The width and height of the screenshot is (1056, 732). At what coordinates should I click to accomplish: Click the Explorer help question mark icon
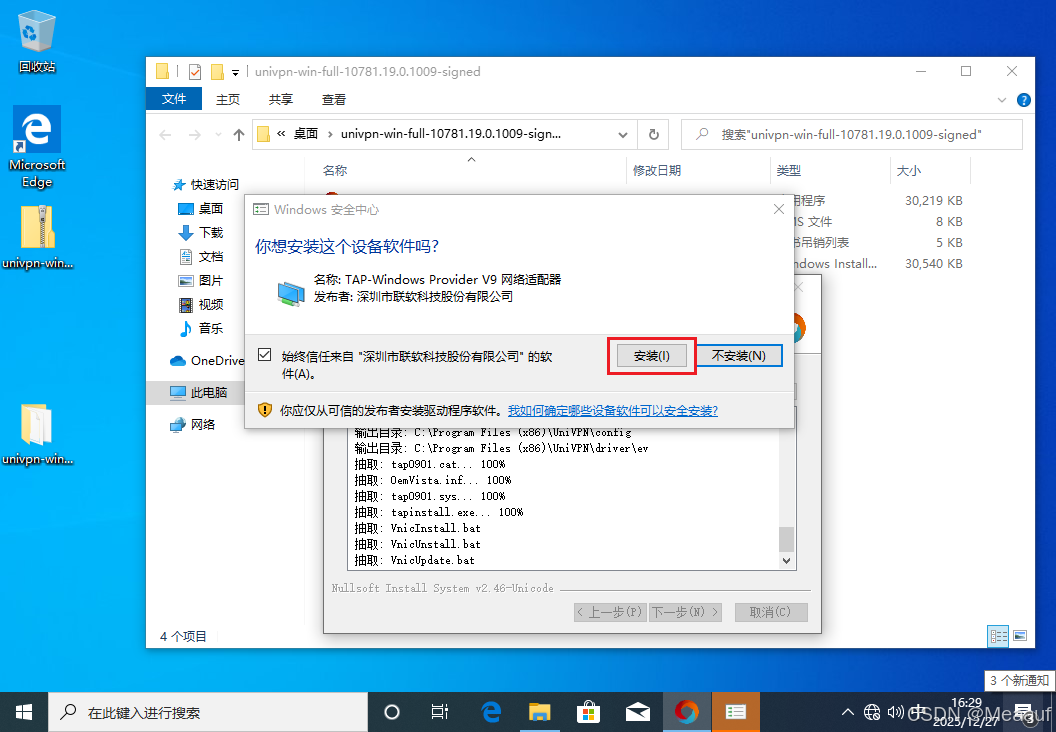pyautogui.click(x=1024, y=100)
